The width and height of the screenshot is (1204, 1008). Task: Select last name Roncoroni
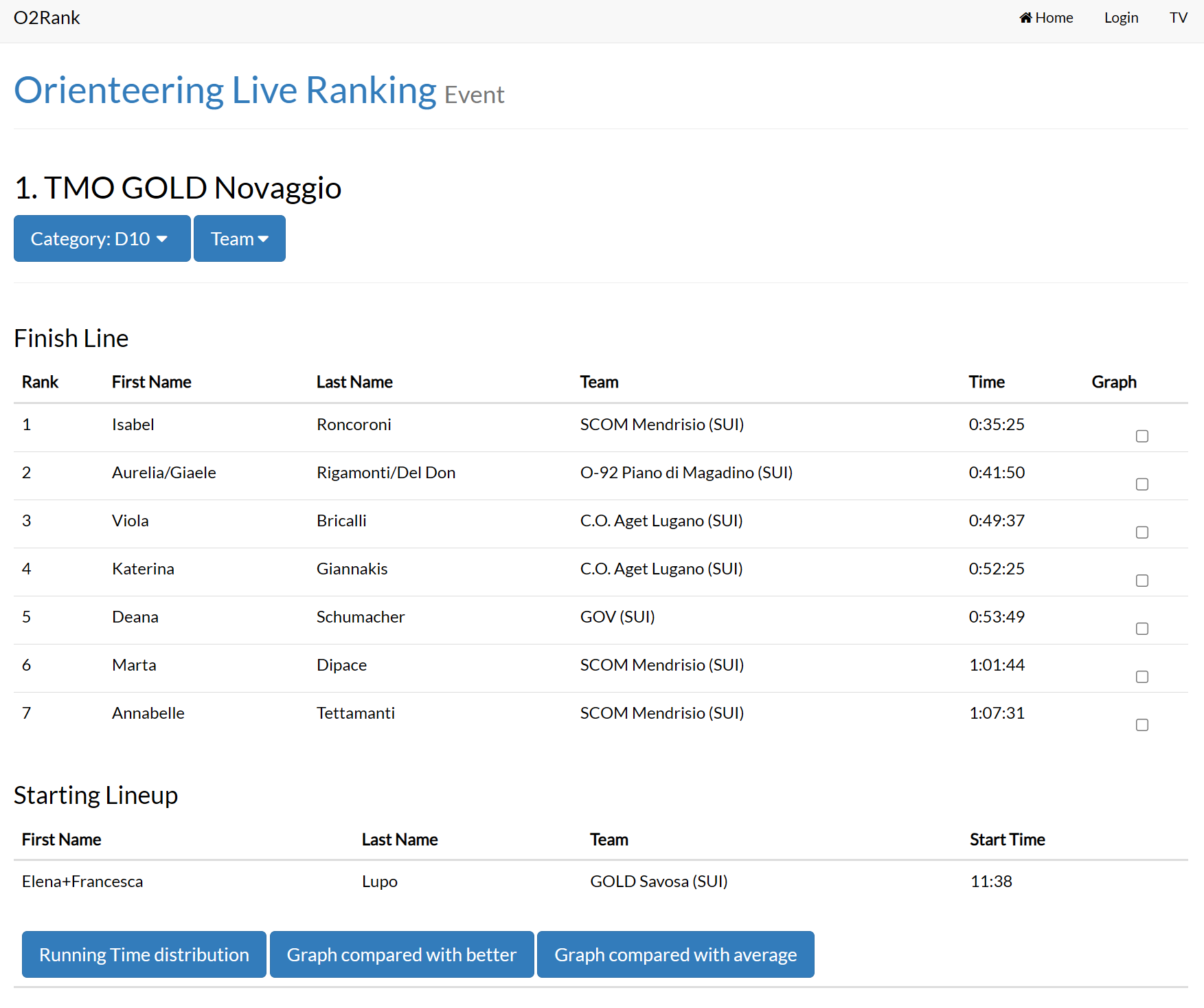point(354,425)
